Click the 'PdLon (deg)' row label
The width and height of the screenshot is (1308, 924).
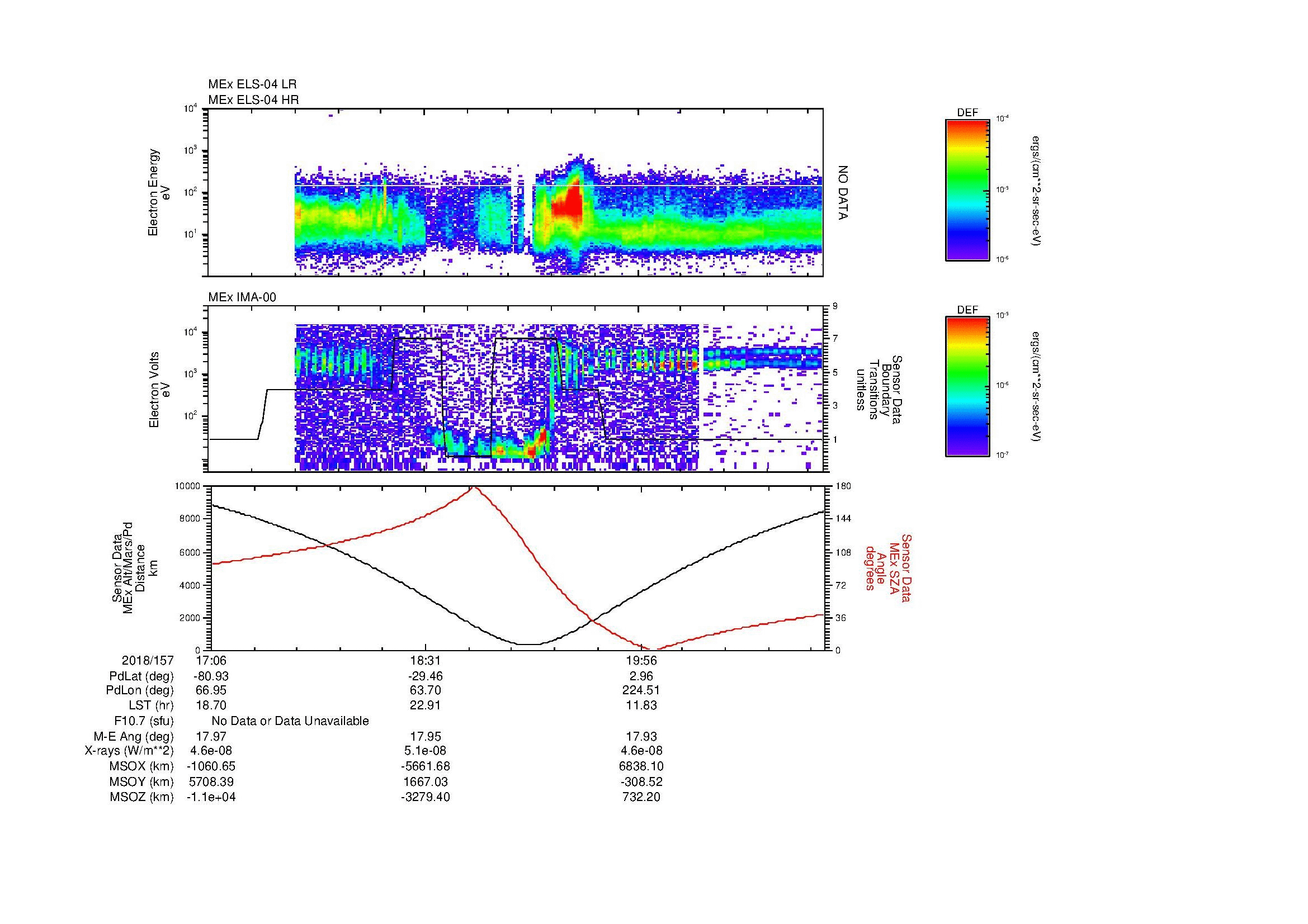140,690
